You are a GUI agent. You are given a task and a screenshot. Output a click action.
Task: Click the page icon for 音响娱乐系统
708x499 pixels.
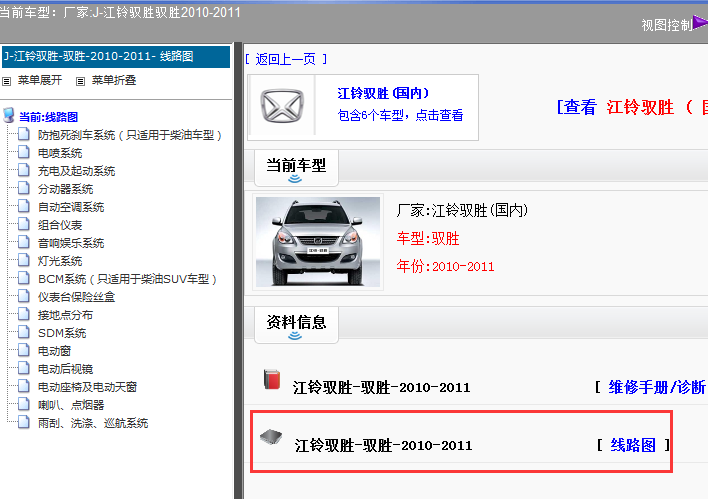pyautogui.click(x=24, y=243)
